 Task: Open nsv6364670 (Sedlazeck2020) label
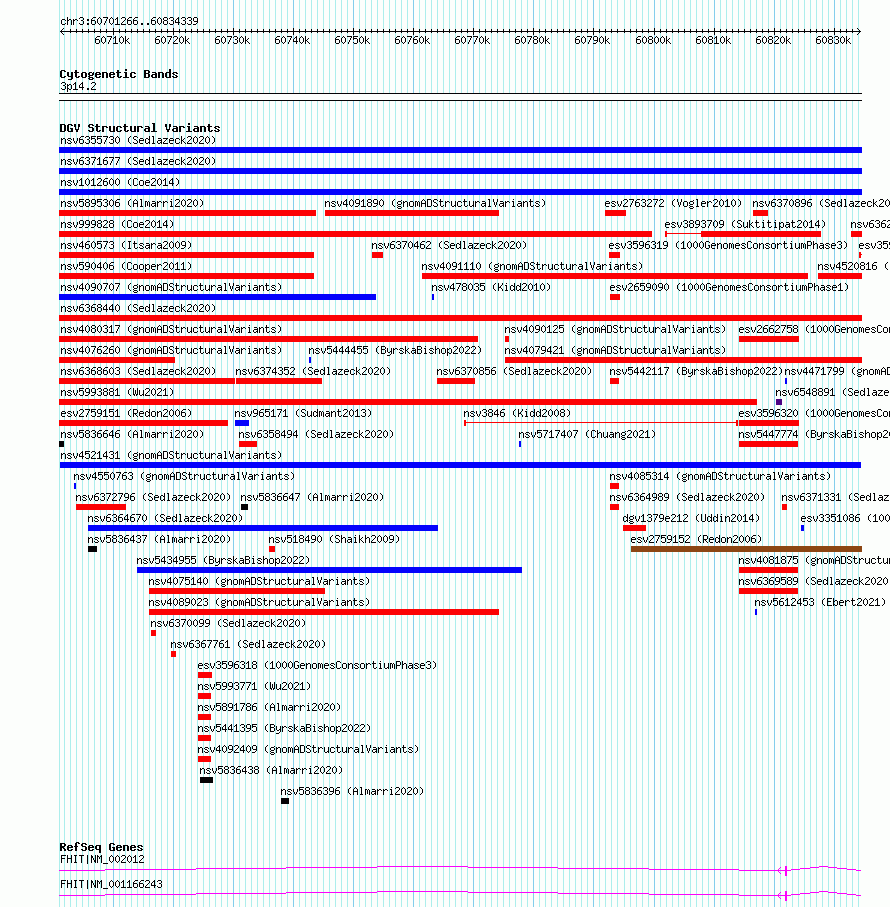[165, 518]
